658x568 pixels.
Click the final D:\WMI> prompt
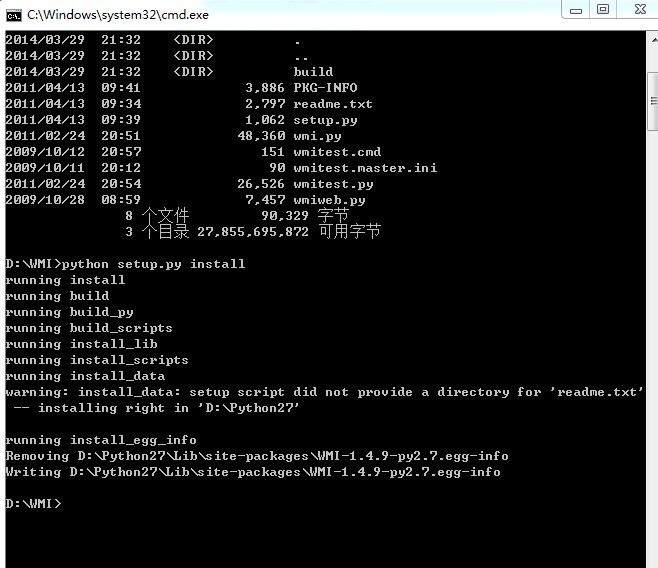[33, 504]
